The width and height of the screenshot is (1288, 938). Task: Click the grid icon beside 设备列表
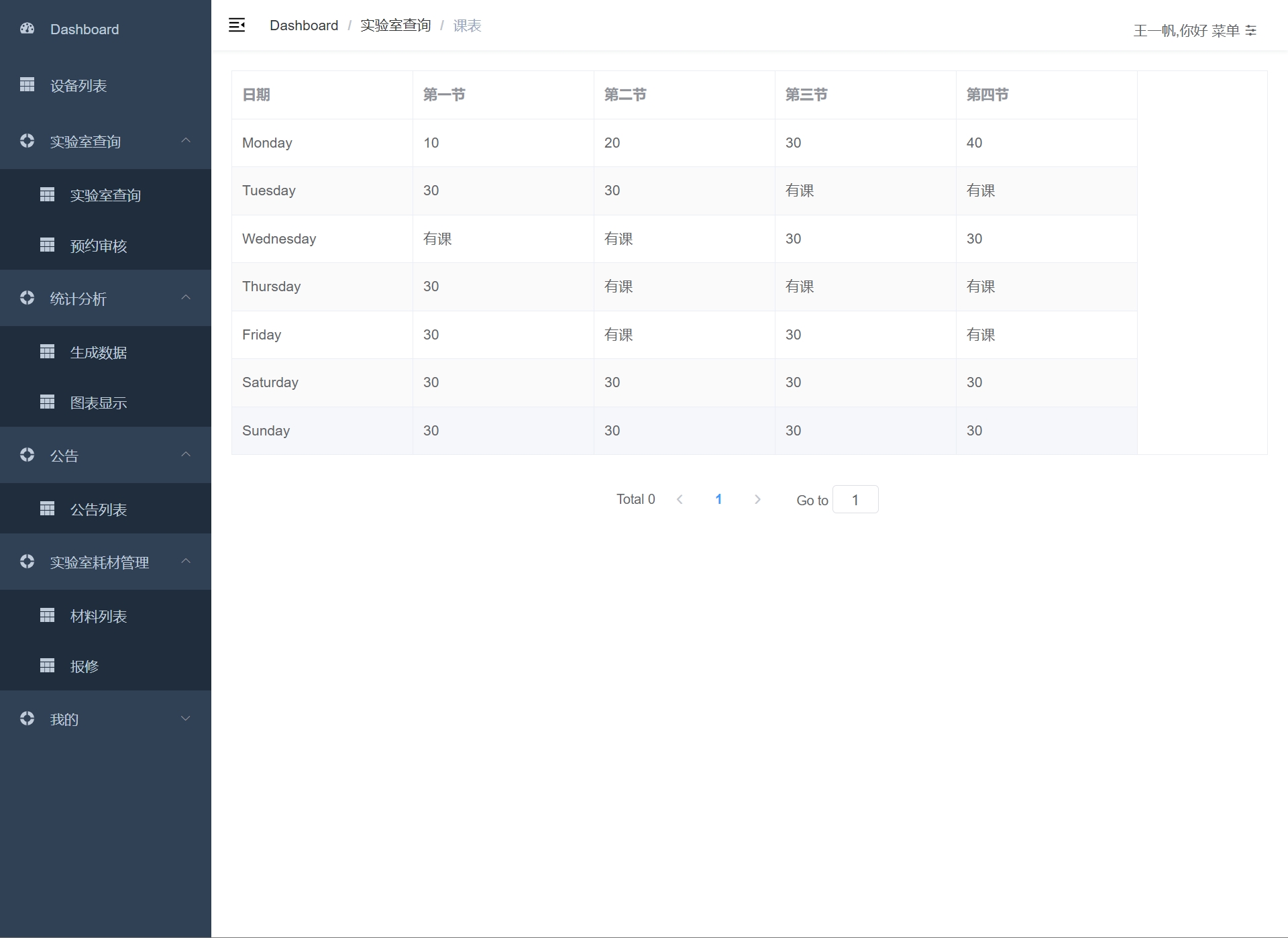pos(27,85)
